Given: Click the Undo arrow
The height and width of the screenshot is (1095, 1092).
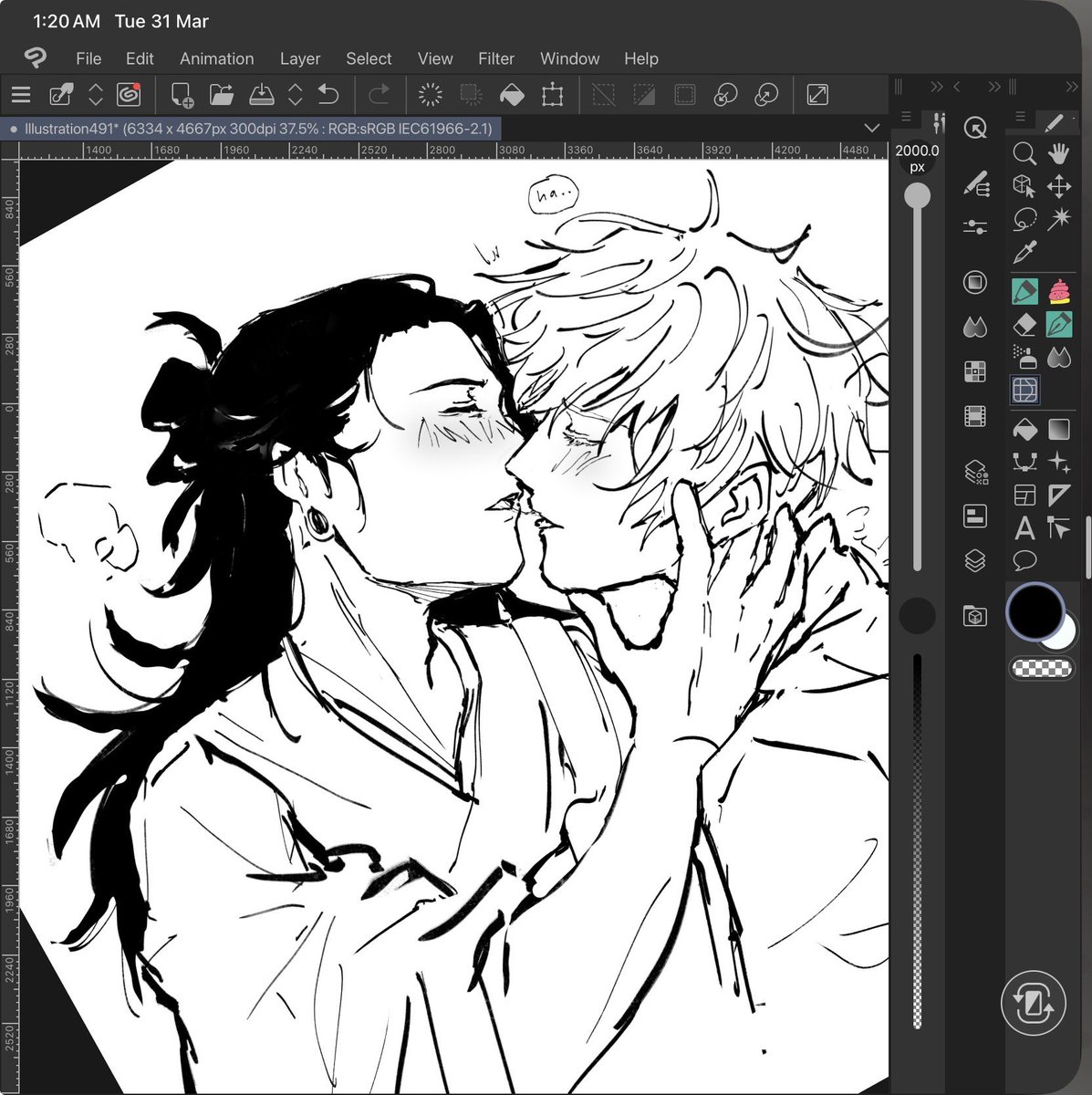Looking at the screenshot, I should (x=328, y=95).
